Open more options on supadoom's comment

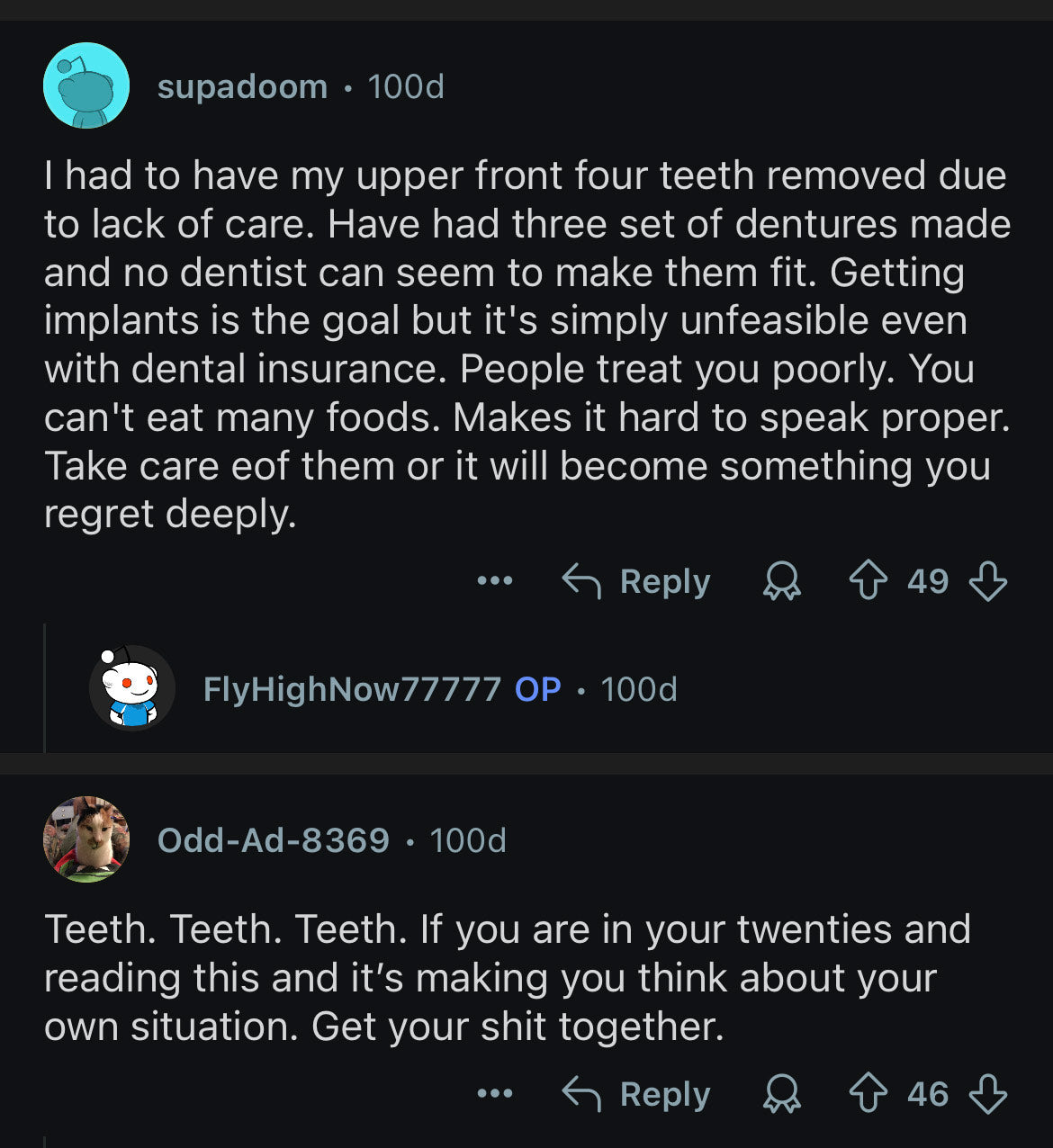tap(495, 581)
